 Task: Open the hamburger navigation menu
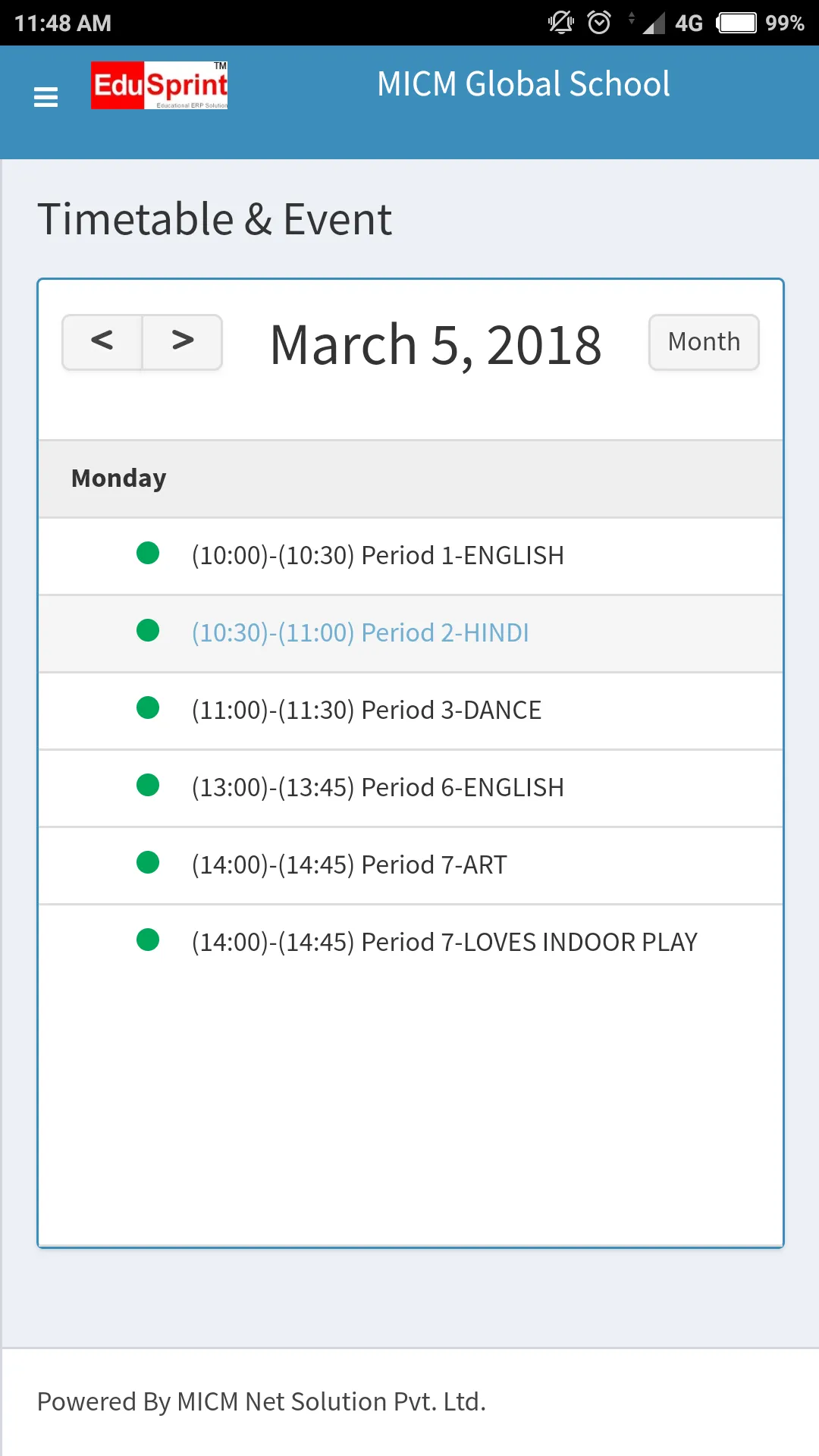46,97
